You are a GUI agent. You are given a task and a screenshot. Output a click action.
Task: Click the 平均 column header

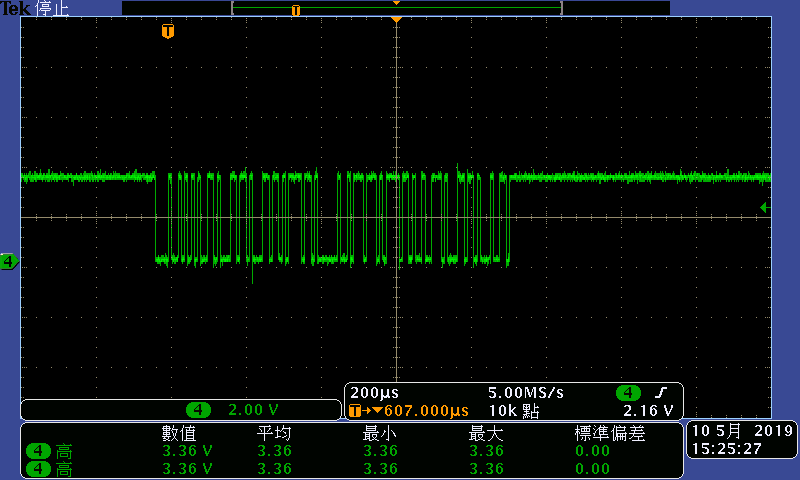pyautogui.click(x=274, y=433)
